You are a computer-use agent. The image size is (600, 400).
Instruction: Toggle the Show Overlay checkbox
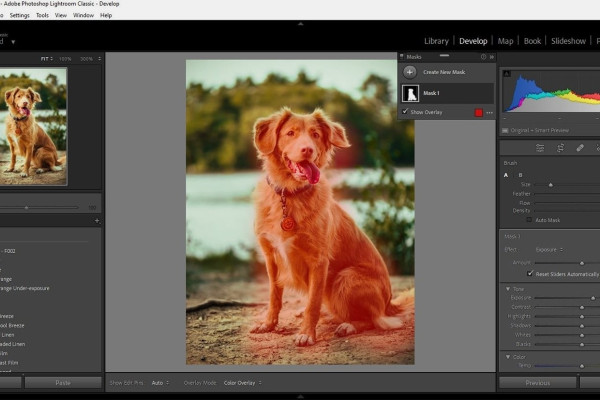pyautogui.click(x=405, y=111)
